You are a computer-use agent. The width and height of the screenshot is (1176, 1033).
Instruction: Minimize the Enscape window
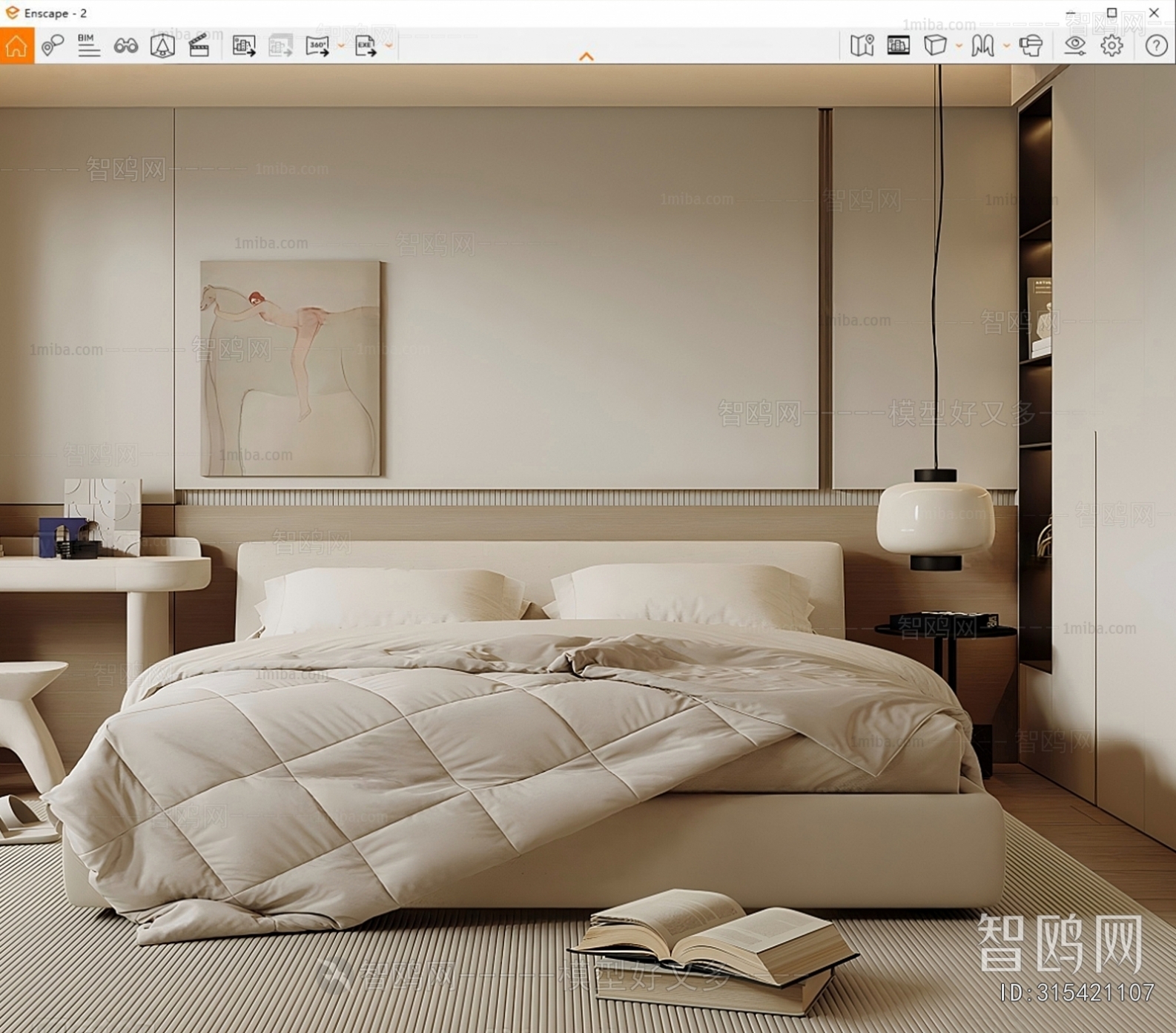point(1070,13)
